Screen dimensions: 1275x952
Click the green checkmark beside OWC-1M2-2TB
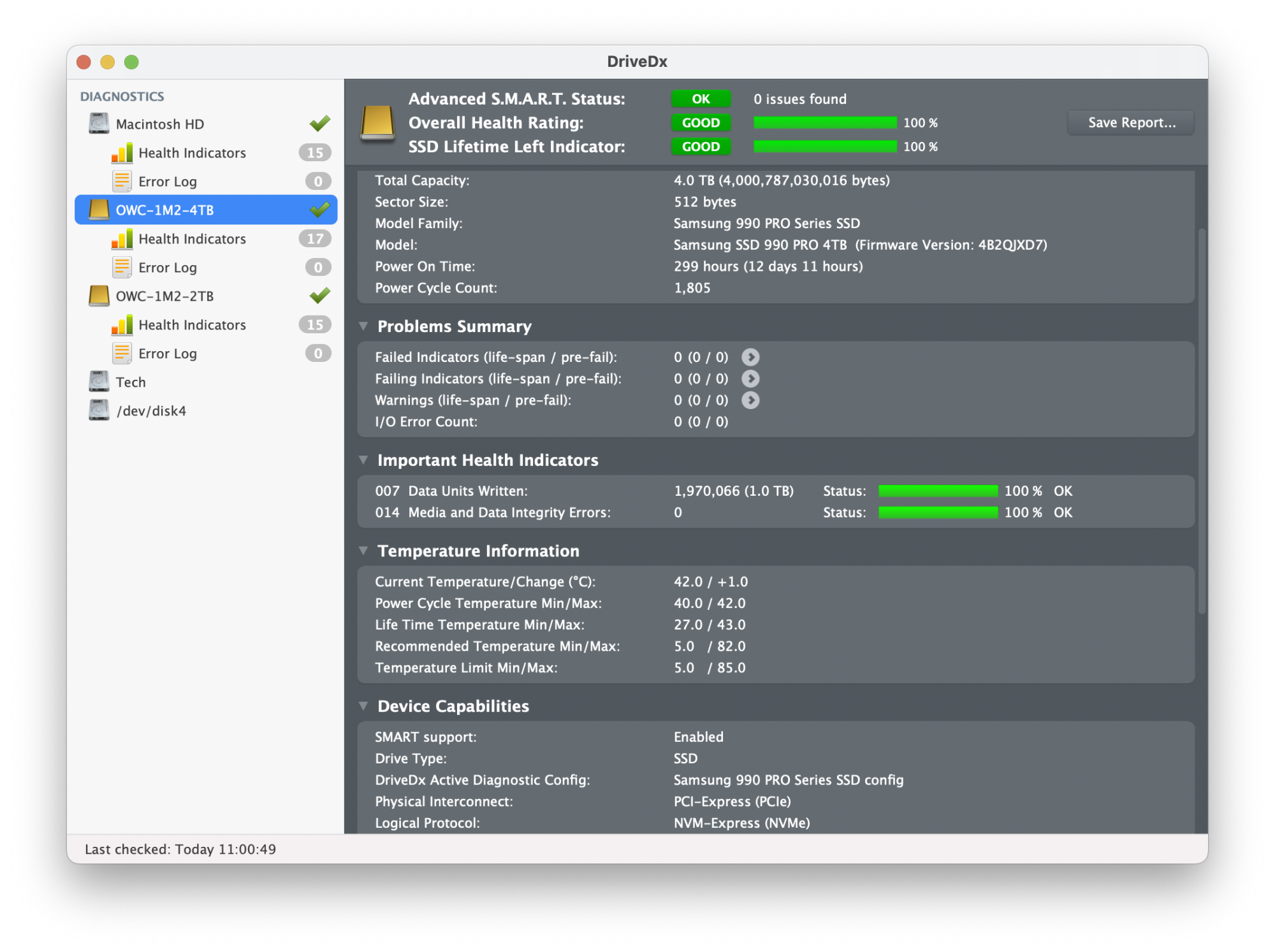click(x=319, y=295)
